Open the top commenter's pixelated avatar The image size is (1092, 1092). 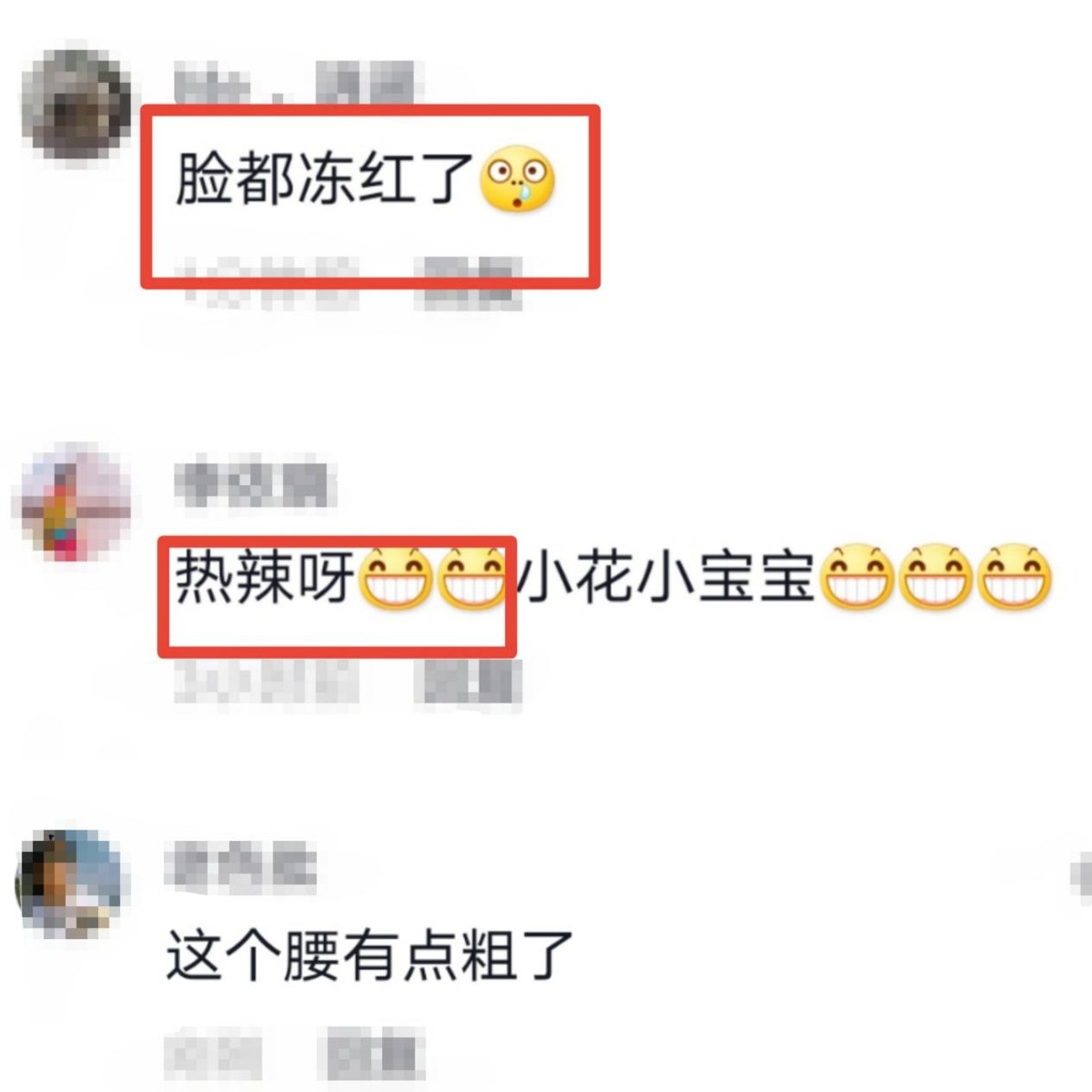click(75, 103)
